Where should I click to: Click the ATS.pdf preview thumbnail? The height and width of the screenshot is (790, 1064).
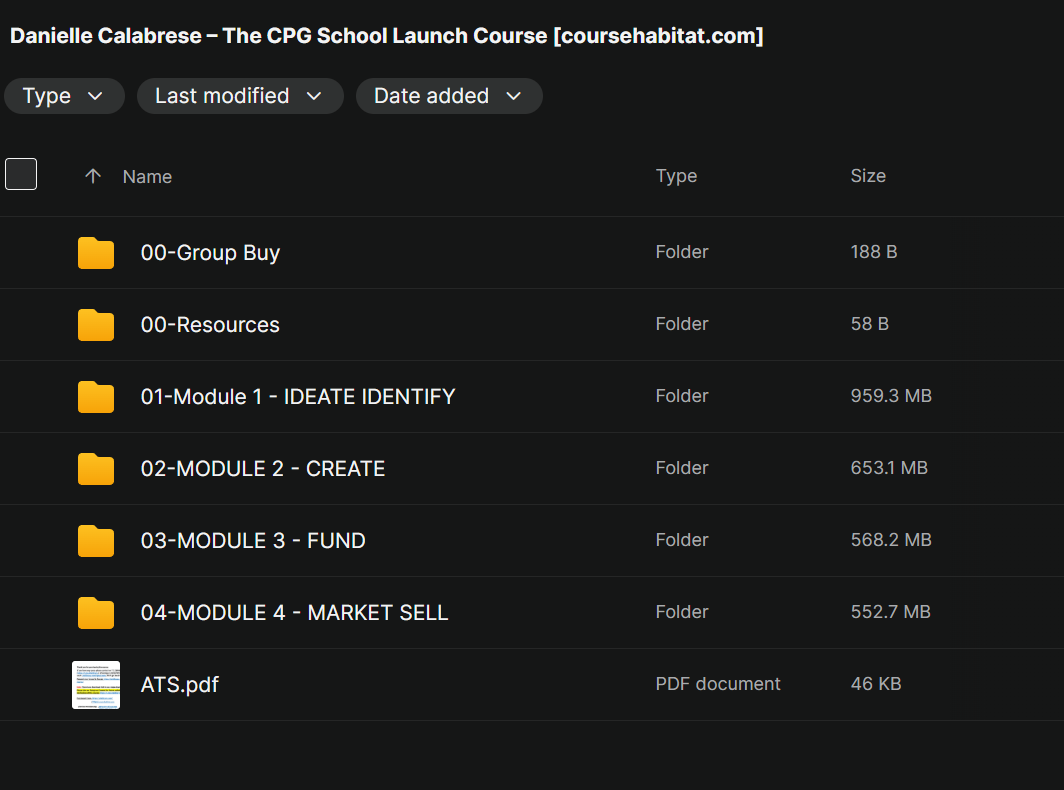96,685
